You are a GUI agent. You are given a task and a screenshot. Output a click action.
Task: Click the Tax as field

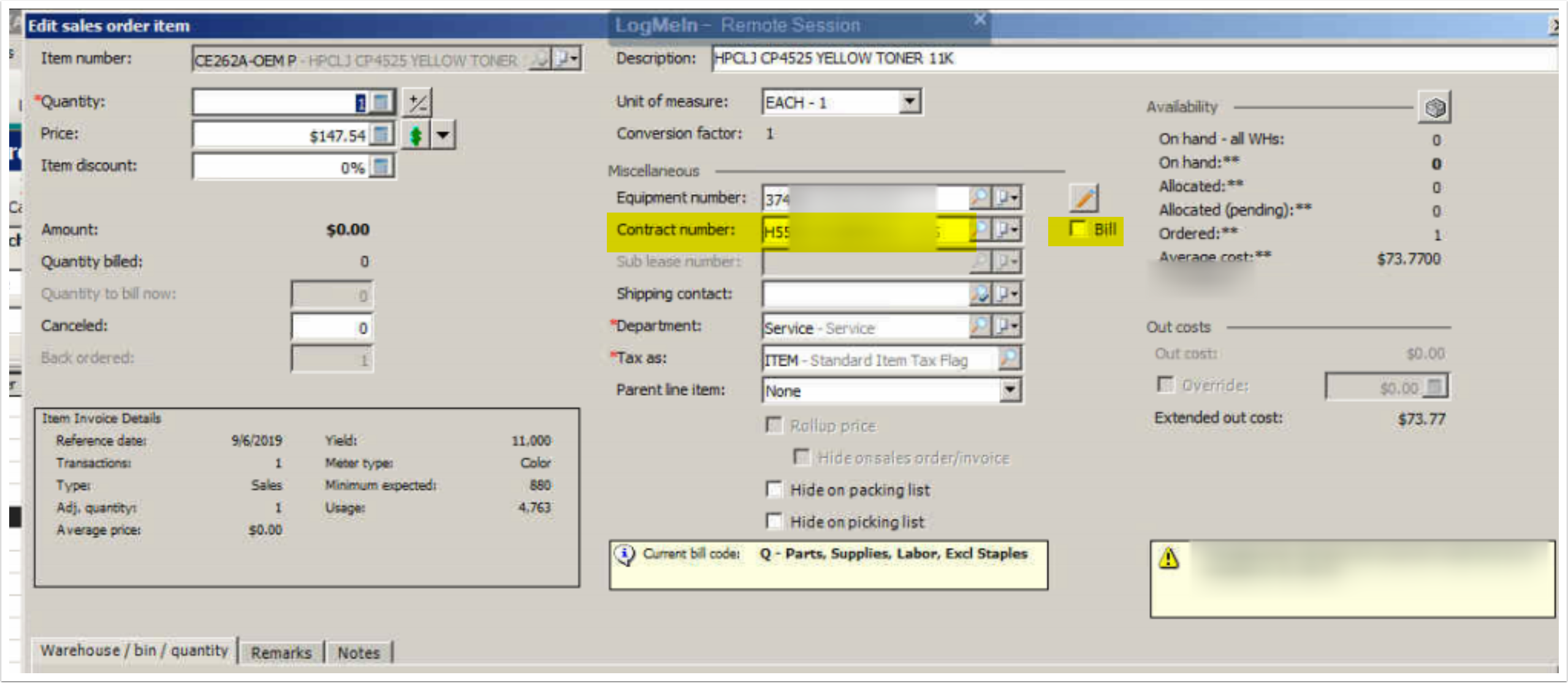coord(880,360)
